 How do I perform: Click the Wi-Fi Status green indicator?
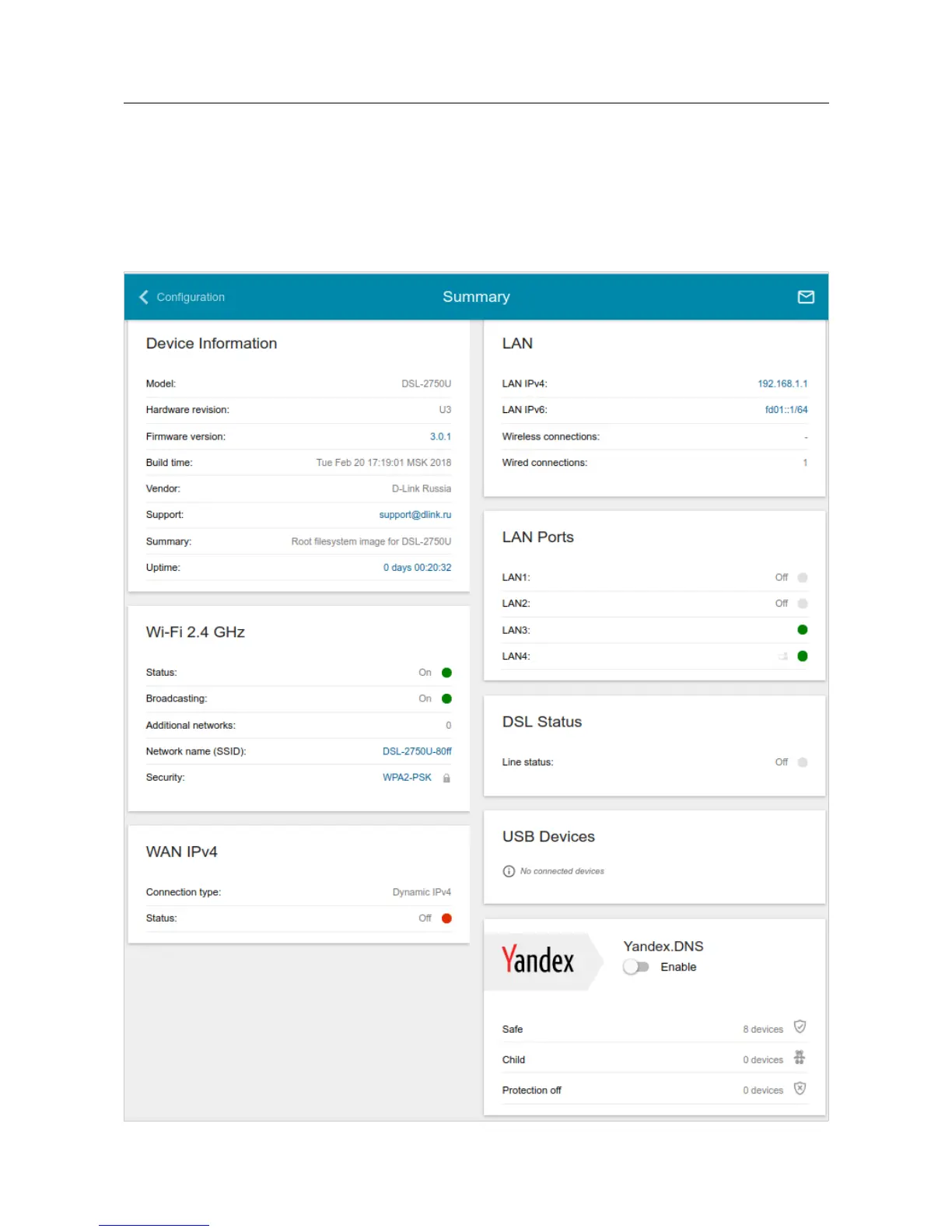pyautogui.click(x=446, y=673)
